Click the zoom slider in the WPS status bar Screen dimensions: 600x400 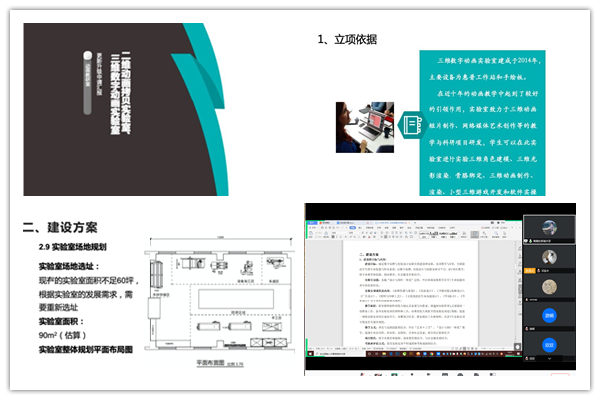pos(497,348)
